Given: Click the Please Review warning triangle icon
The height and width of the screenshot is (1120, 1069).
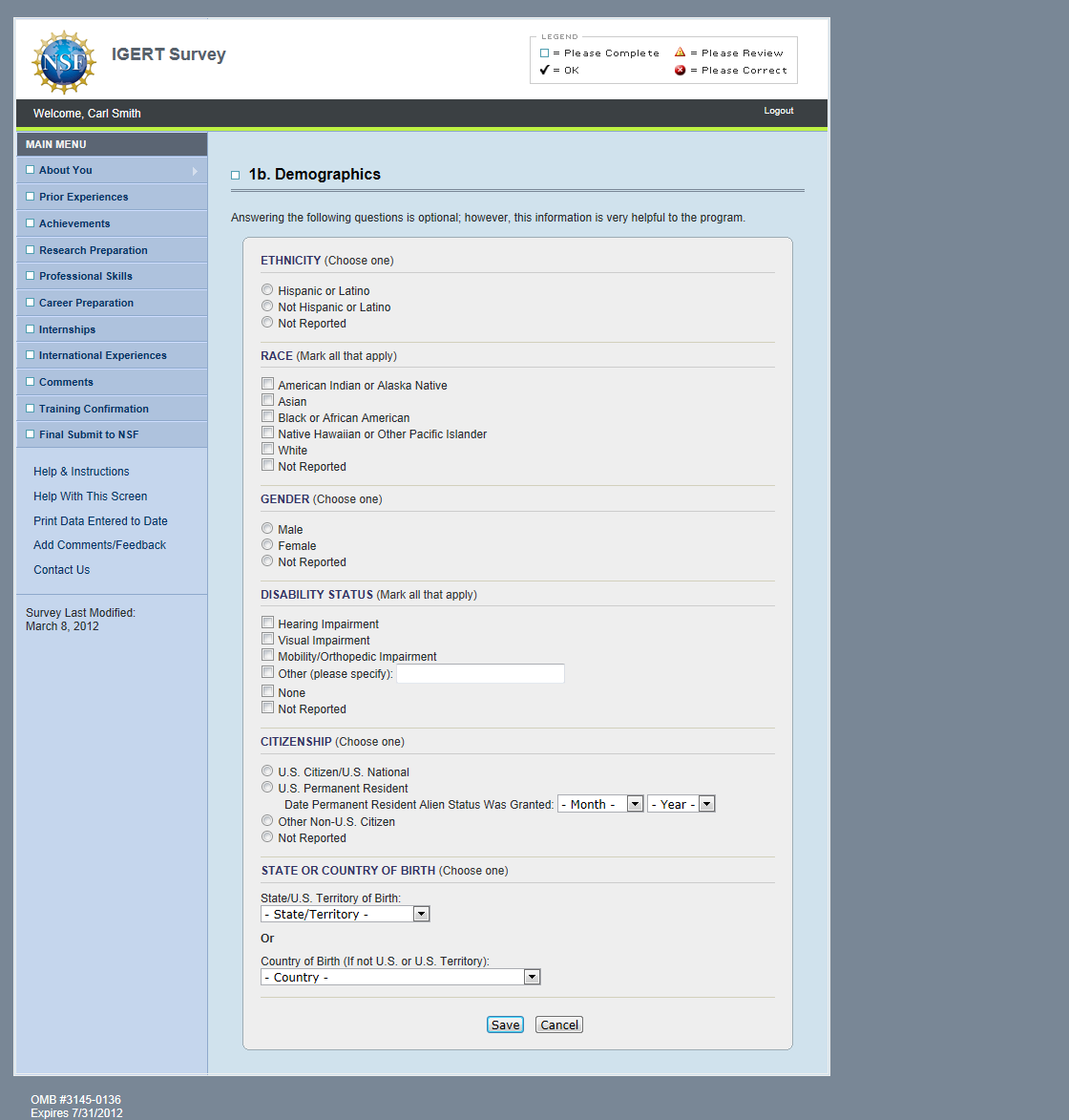Looking at the screenshot, I should [x=680, y=53].
